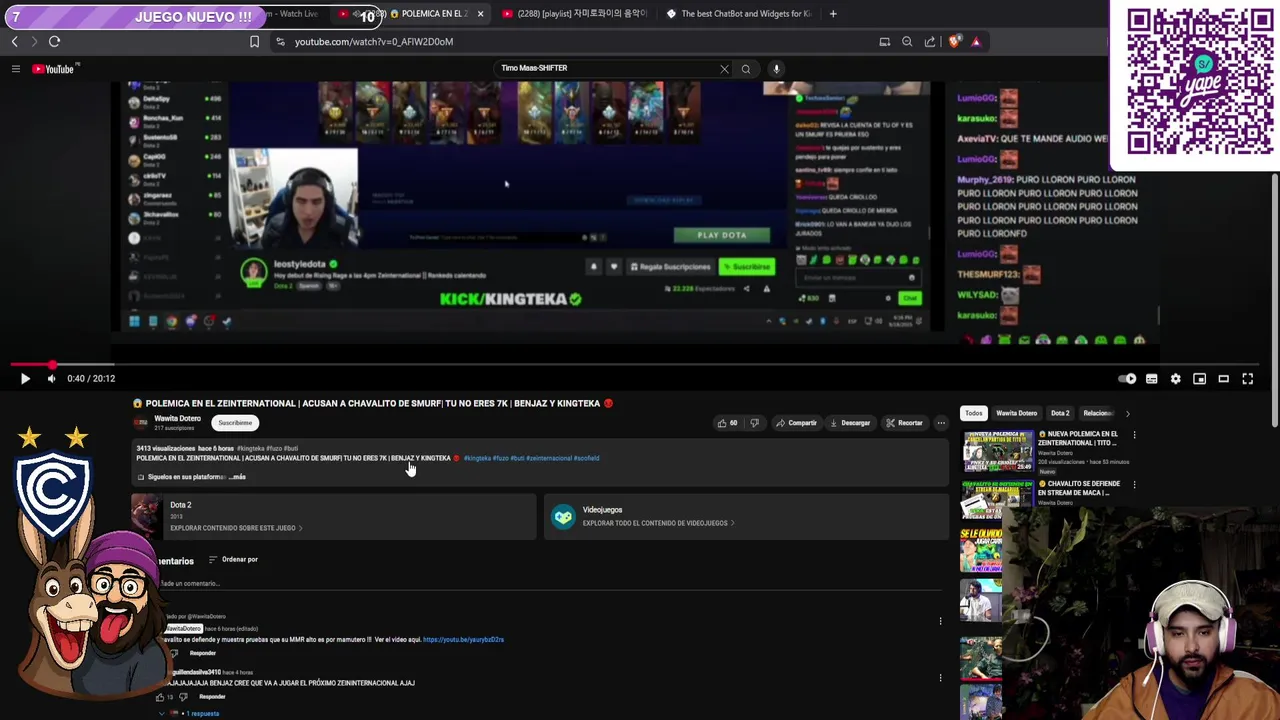Open options menu for pinned WawitaDotero comment
This screenshot has height=720, width=1280.
click(940, 622)
